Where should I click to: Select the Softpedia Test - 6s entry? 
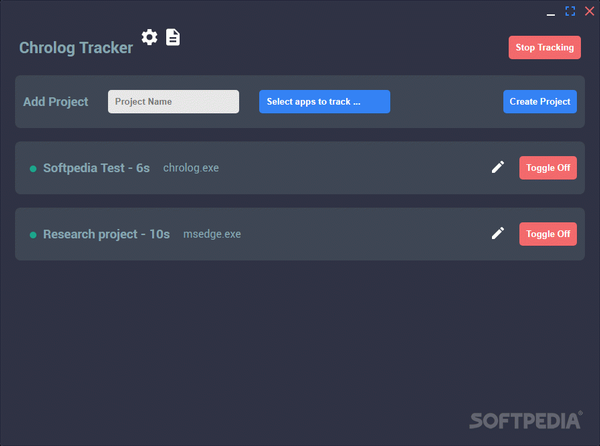[x=96, y=168]
